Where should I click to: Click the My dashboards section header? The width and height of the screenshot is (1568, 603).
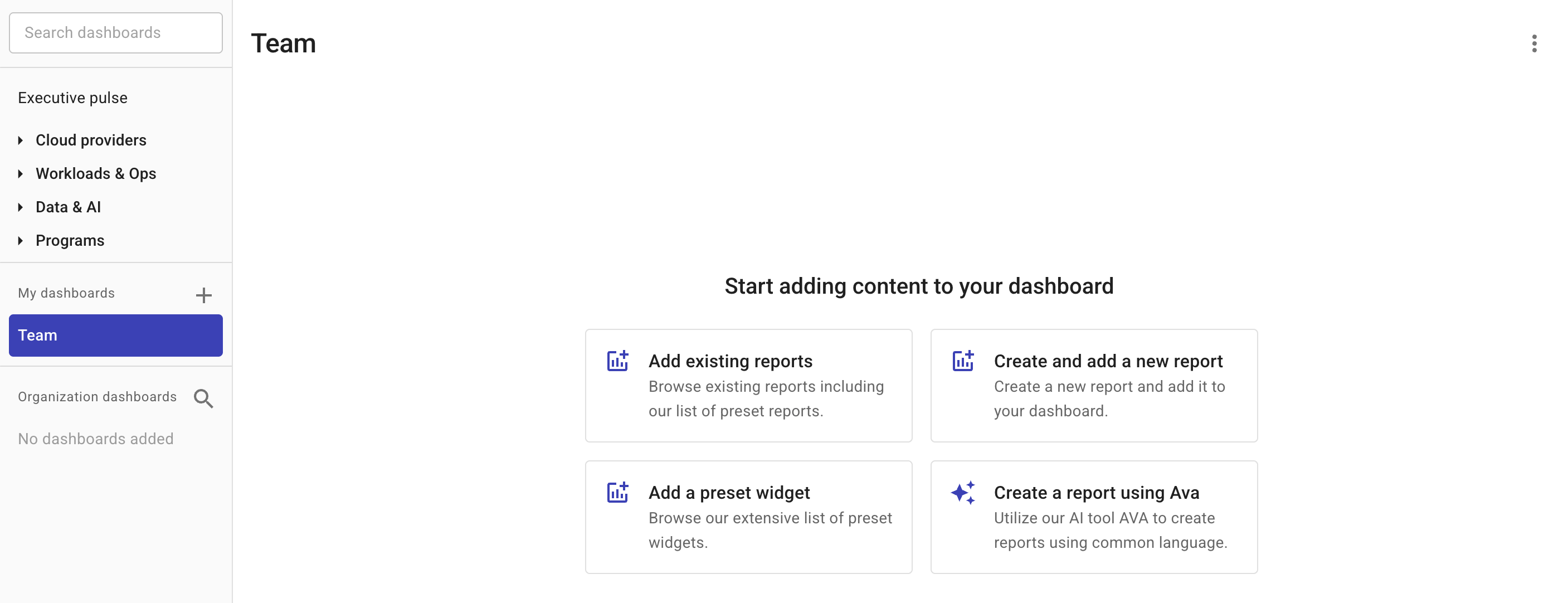66,293
